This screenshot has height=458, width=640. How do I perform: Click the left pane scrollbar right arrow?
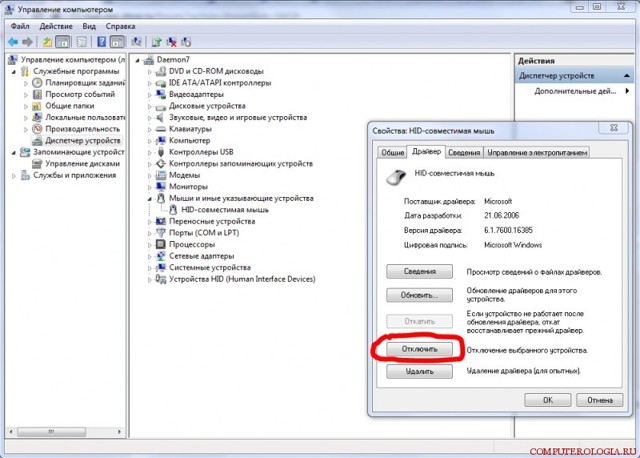coord(119,431)
